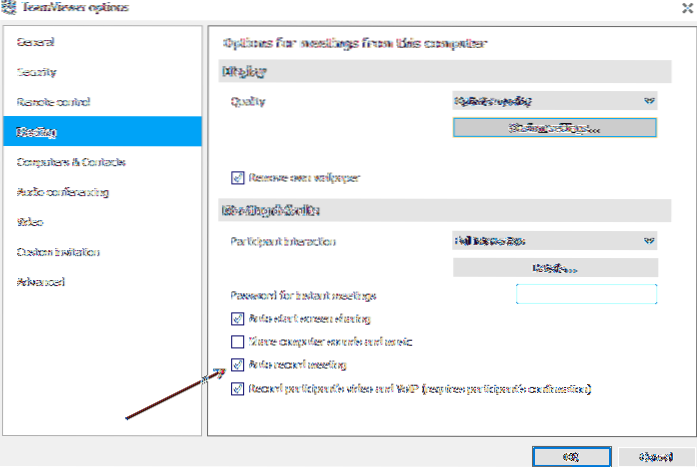697x467 pixels.
Task: Click the Custom settings button under Quality
Action: pyautogui.click(x=555, y=128)
